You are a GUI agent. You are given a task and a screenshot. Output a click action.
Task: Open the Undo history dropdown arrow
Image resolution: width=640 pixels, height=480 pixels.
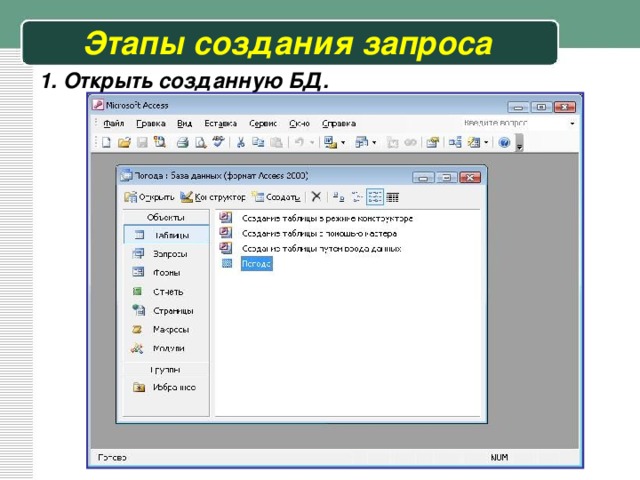coord(312,142)
